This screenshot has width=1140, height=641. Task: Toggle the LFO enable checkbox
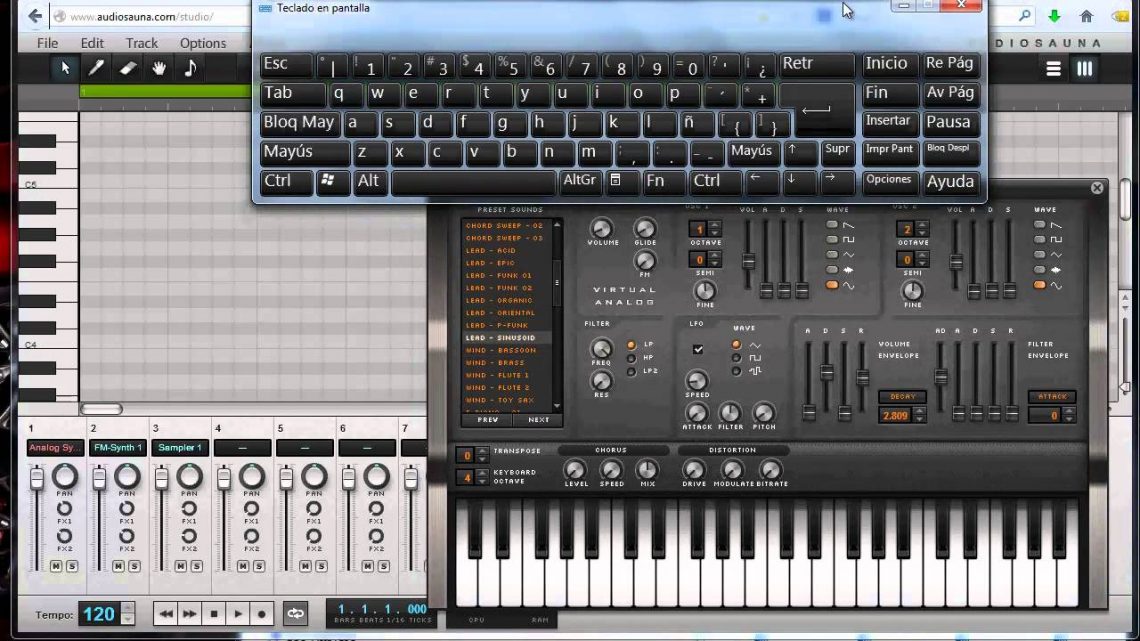(698, 350)
